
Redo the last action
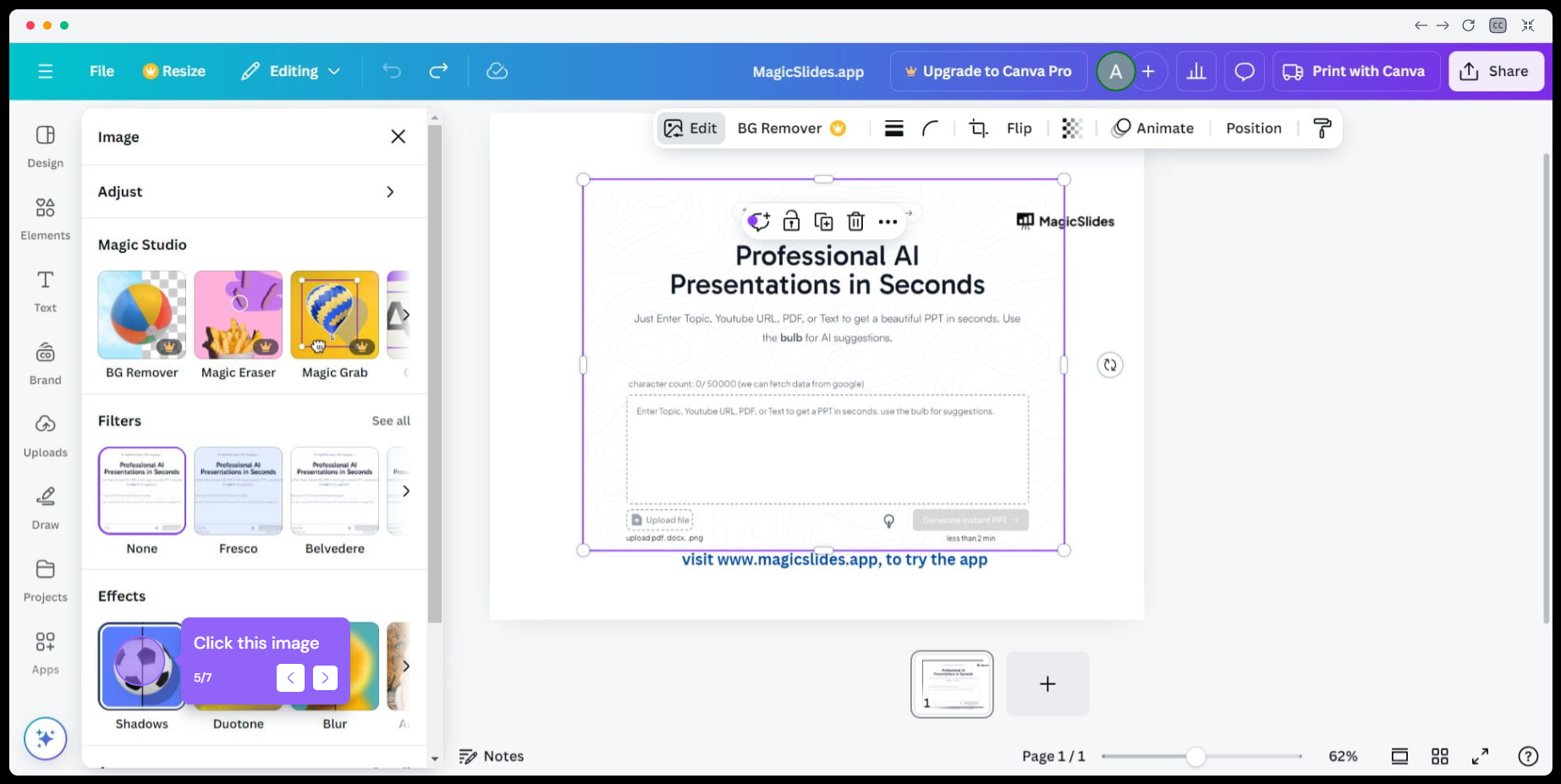tap(438, 71)
